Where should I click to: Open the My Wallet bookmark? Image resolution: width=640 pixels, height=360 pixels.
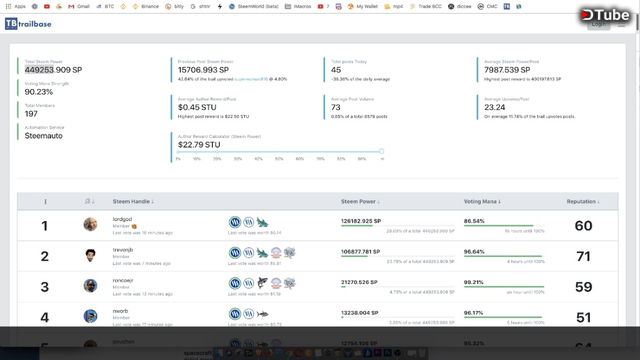click(362, 7)
